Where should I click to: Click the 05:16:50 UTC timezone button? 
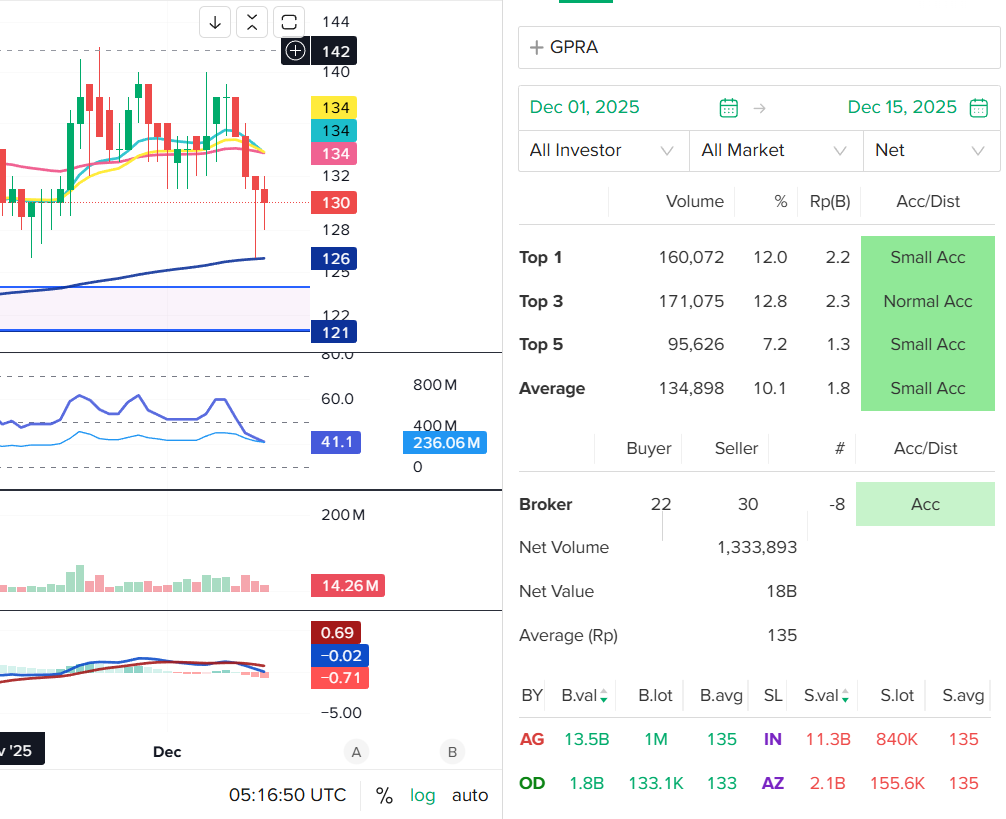tap(288, 795)
